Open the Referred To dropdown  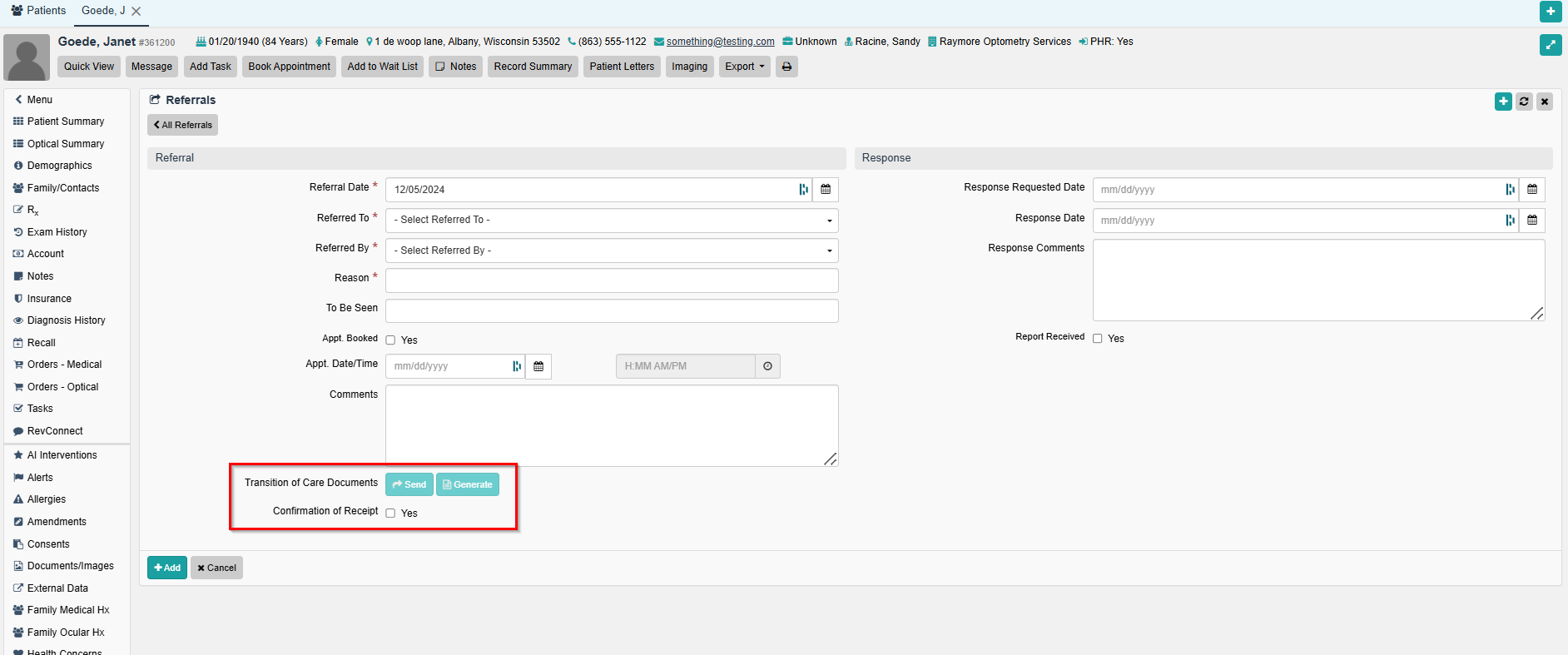tap(611, 221)
